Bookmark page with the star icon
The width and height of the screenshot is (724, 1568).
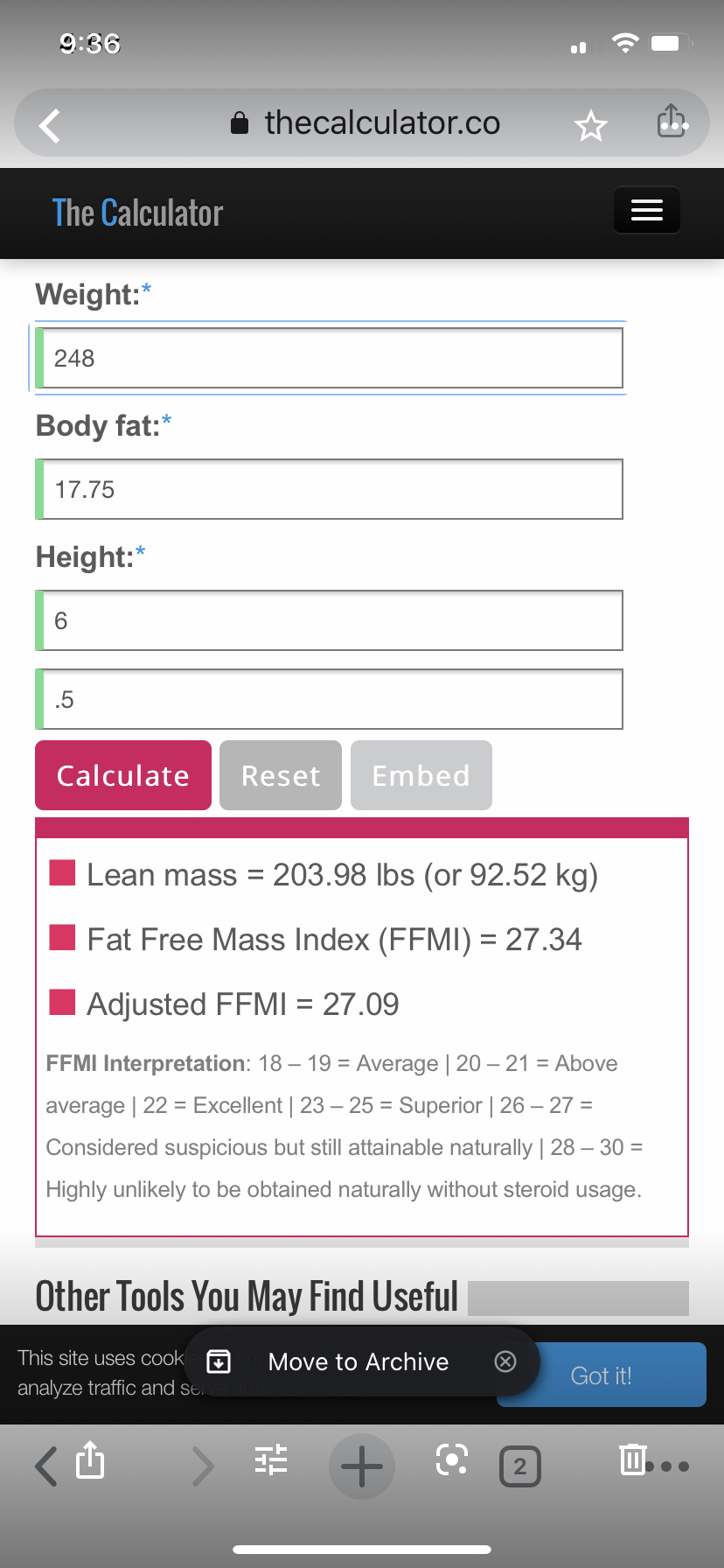tap(590, 126)
